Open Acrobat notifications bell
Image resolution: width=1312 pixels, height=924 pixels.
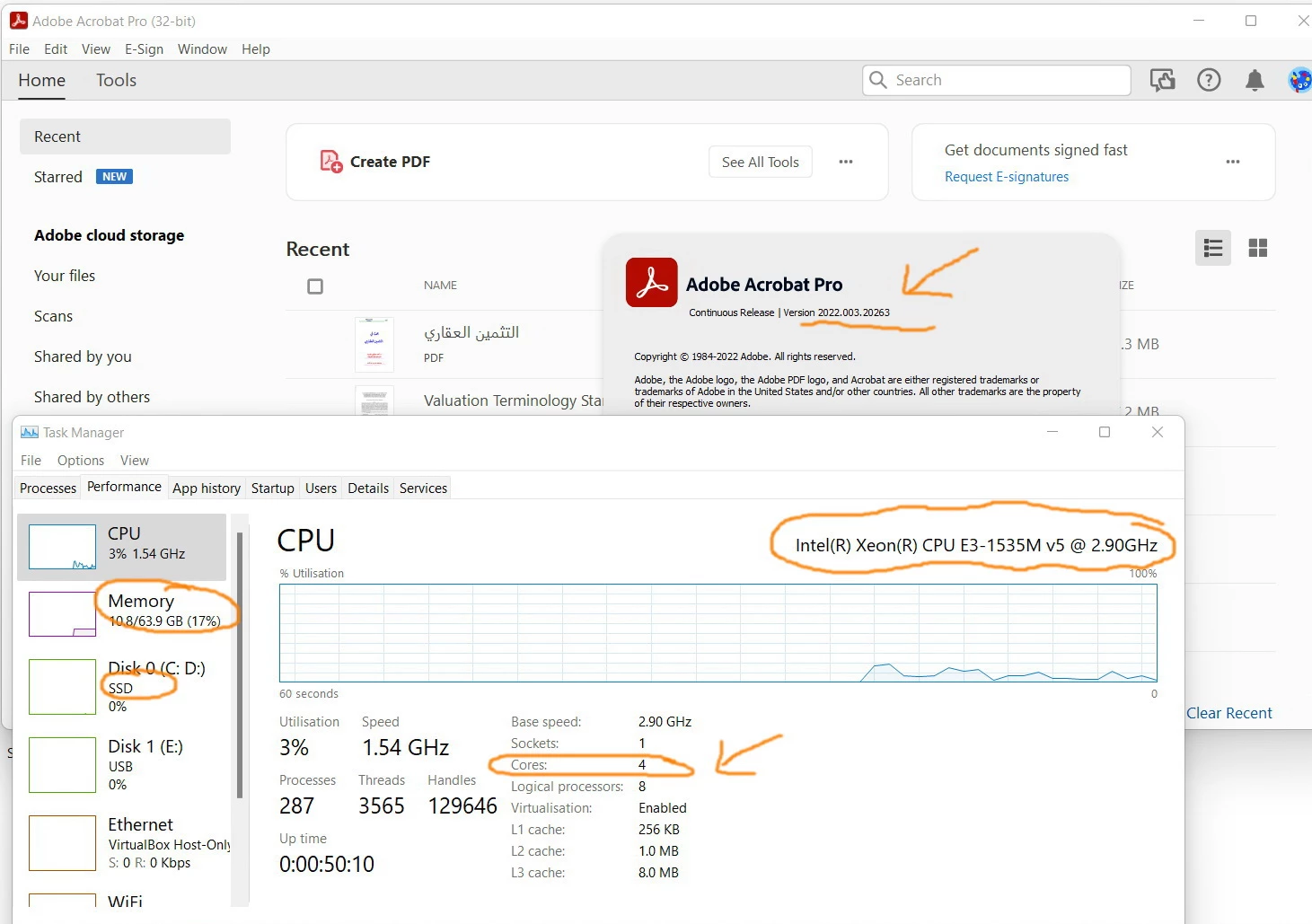[x=1255, y=81]
